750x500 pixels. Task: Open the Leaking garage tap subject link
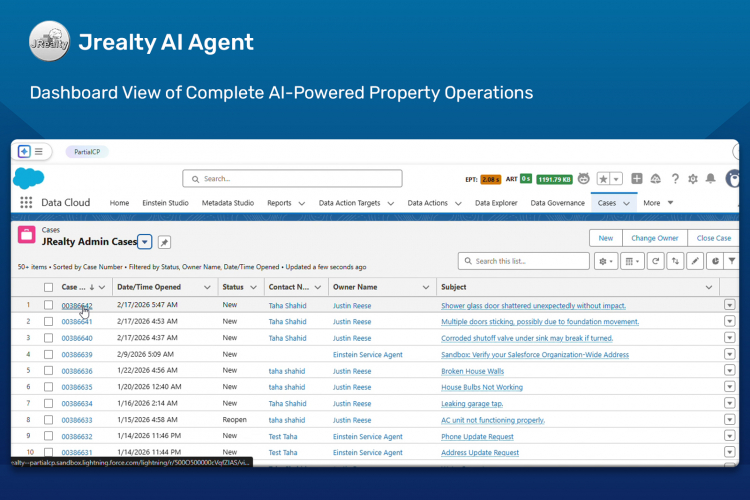point(472,403)
